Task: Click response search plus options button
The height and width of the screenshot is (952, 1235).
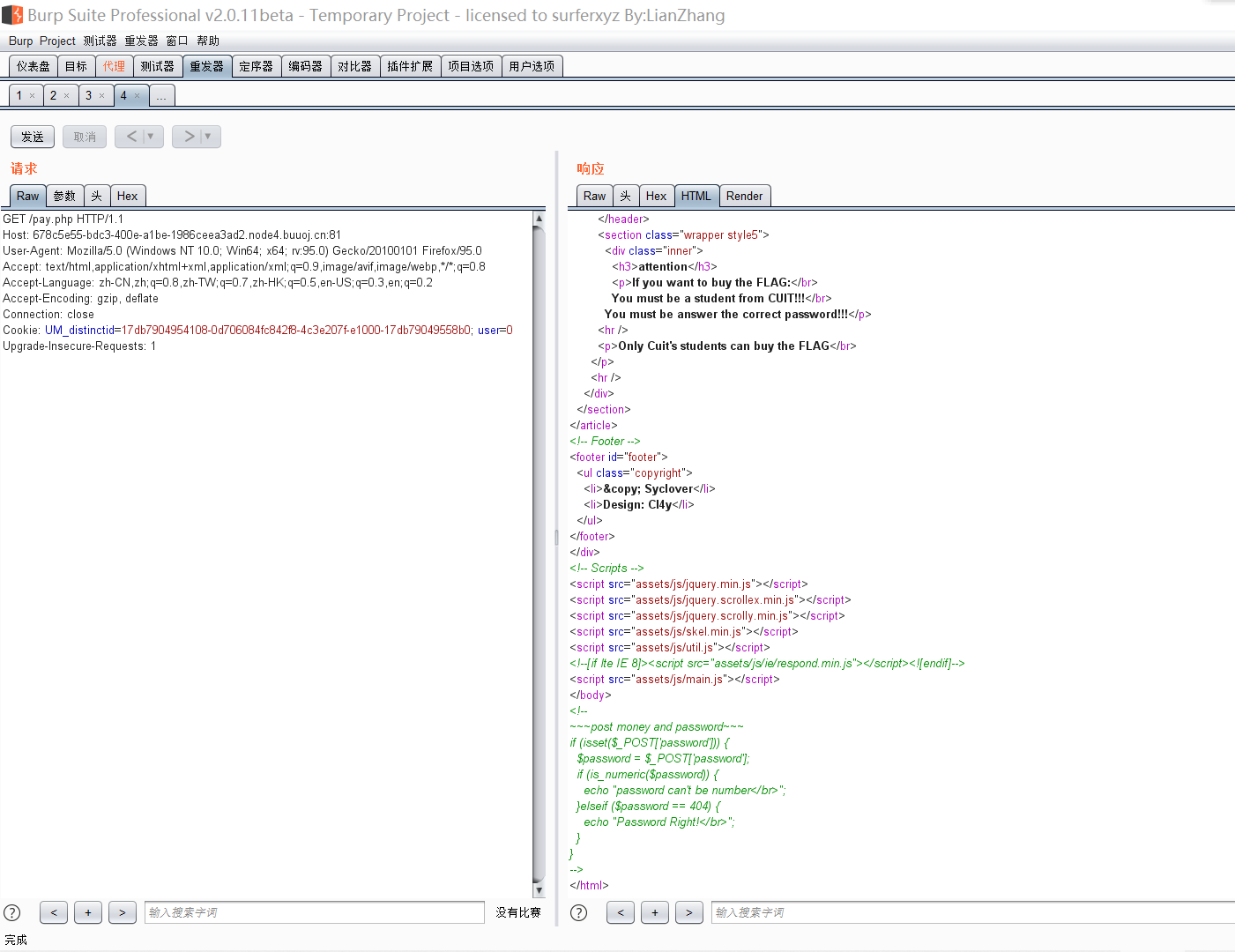Action: pyautogui.click(x=655, y=912)
